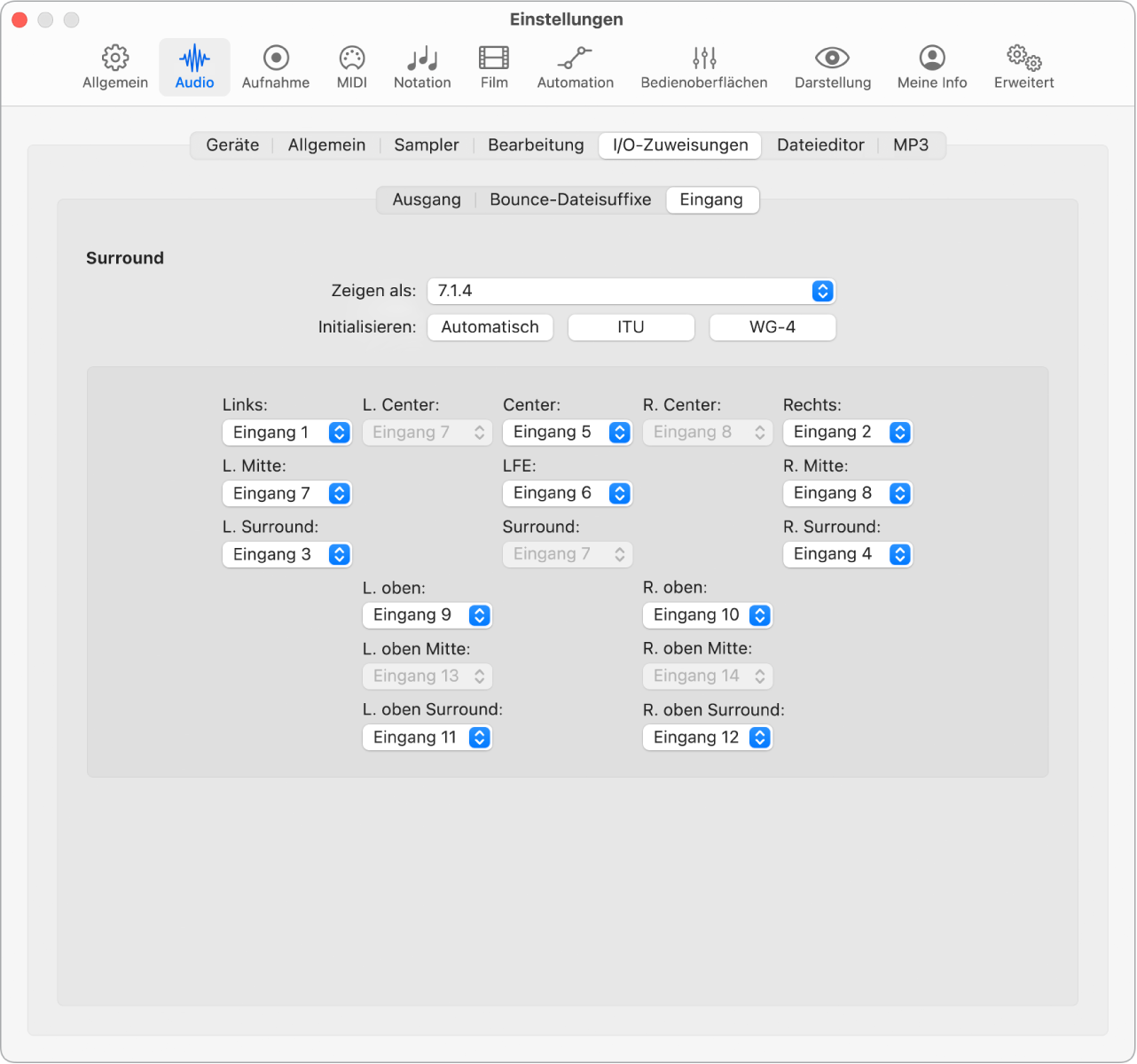Expand the Zeigen als 7.1.4 dropdown
The image size is (1137, 1064).
click(x=631, y=291)
